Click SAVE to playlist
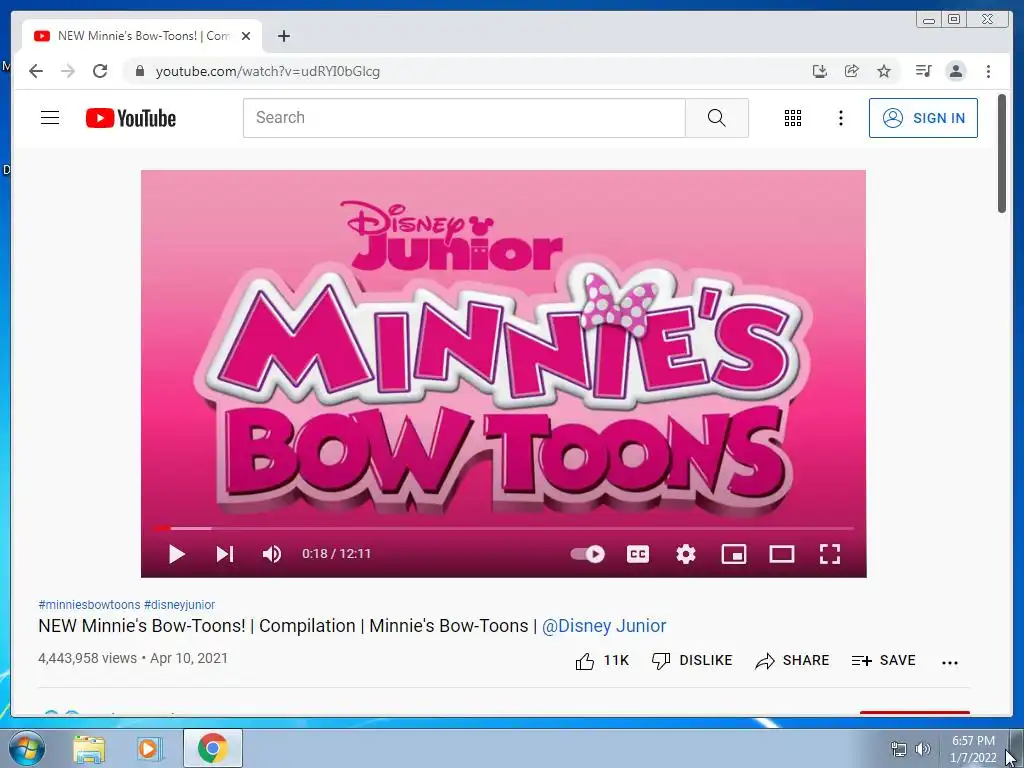 884,661
